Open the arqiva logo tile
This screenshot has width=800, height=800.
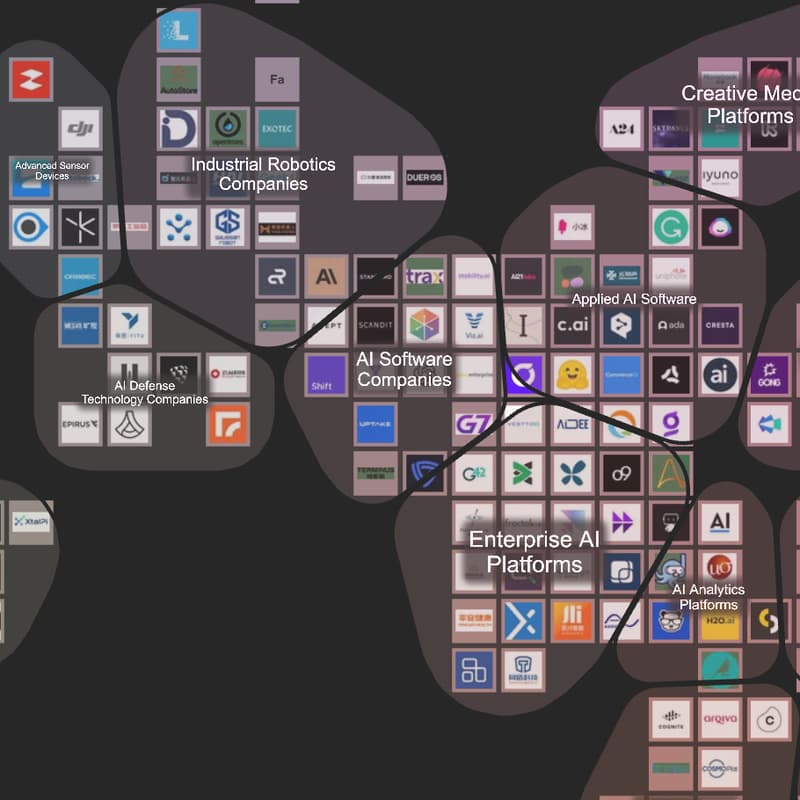(720, 719)
